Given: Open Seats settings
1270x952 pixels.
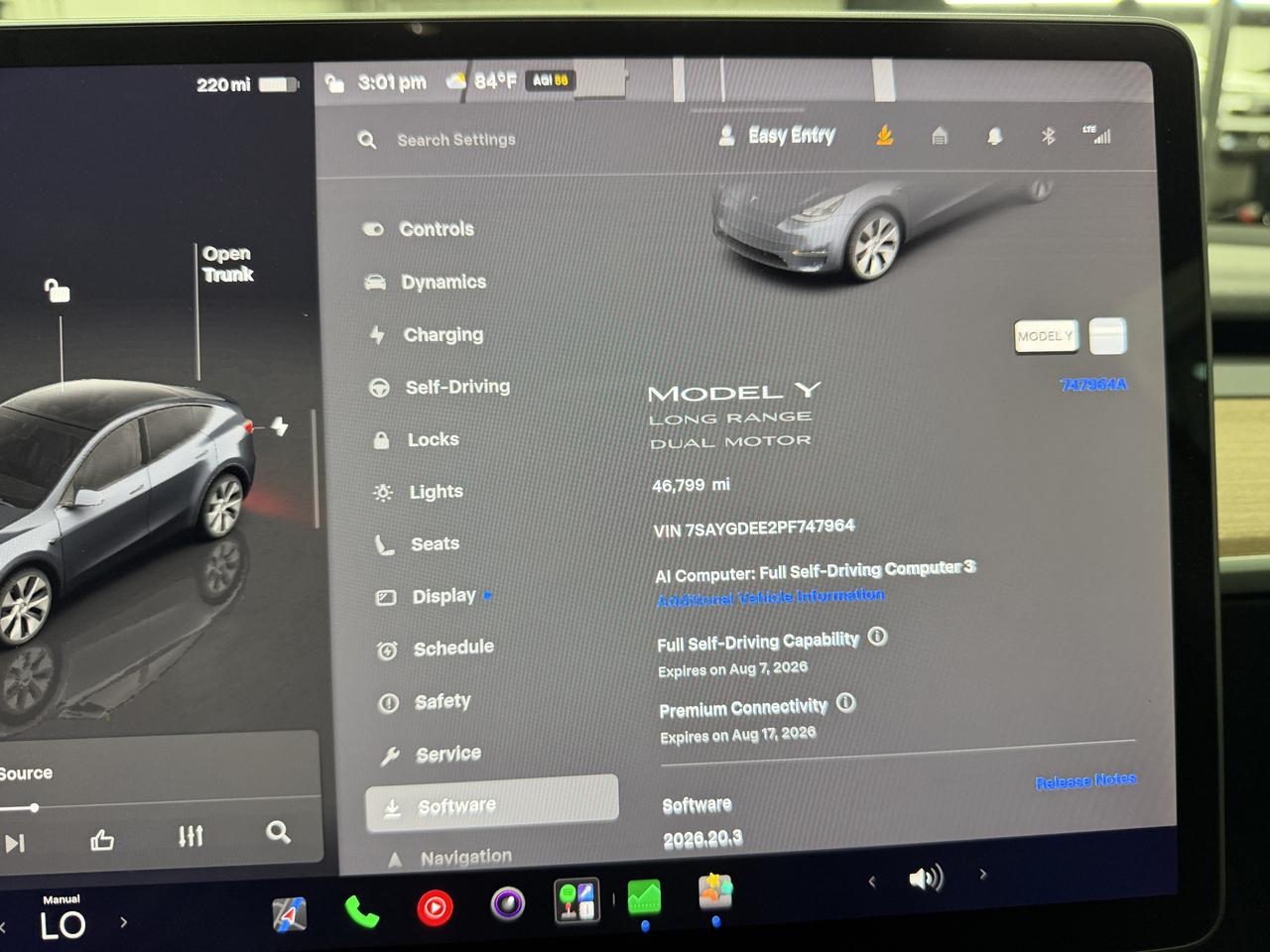Looking at the screenshot, I should [417, 543].
